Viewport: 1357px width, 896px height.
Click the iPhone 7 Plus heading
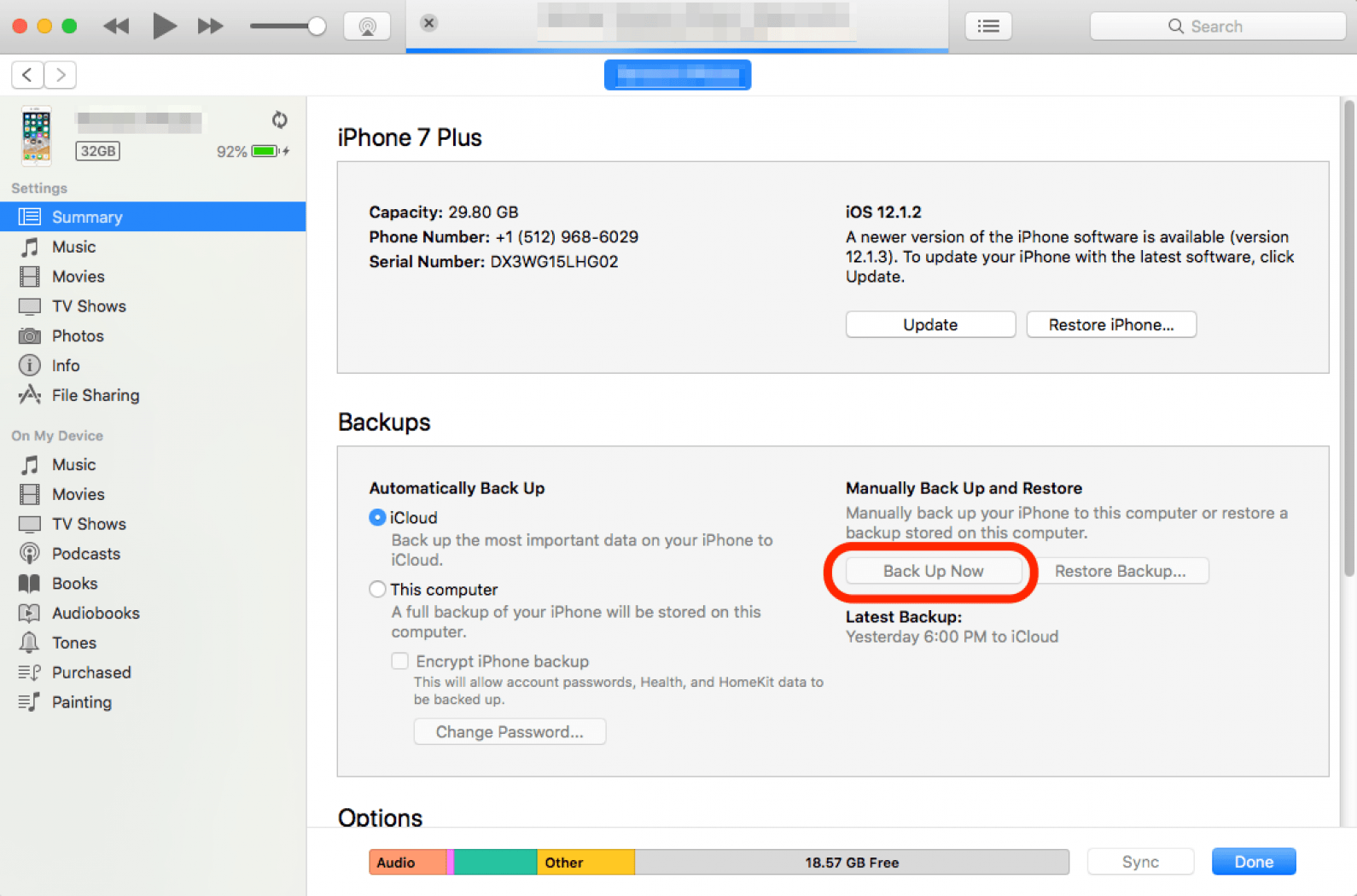[410, 137]
